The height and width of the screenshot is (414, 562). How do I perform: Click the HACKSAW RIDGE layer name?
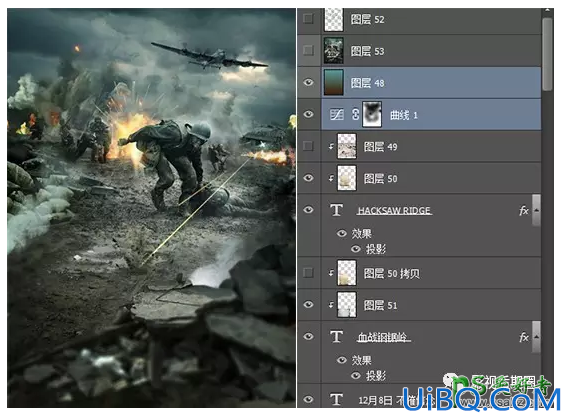(394, 210)
